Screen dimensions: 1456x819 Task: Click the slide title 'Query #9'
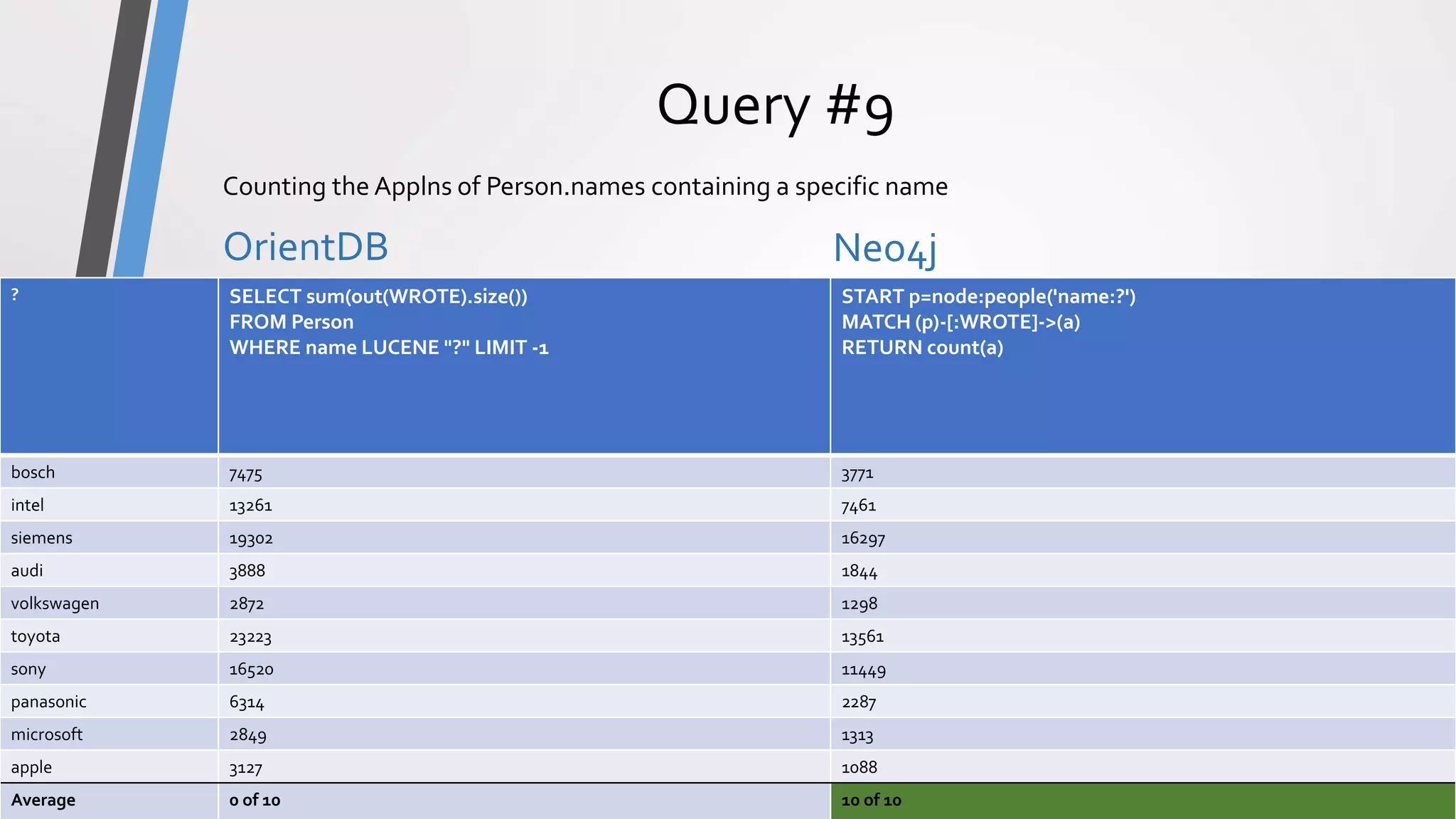coord(775,107)
